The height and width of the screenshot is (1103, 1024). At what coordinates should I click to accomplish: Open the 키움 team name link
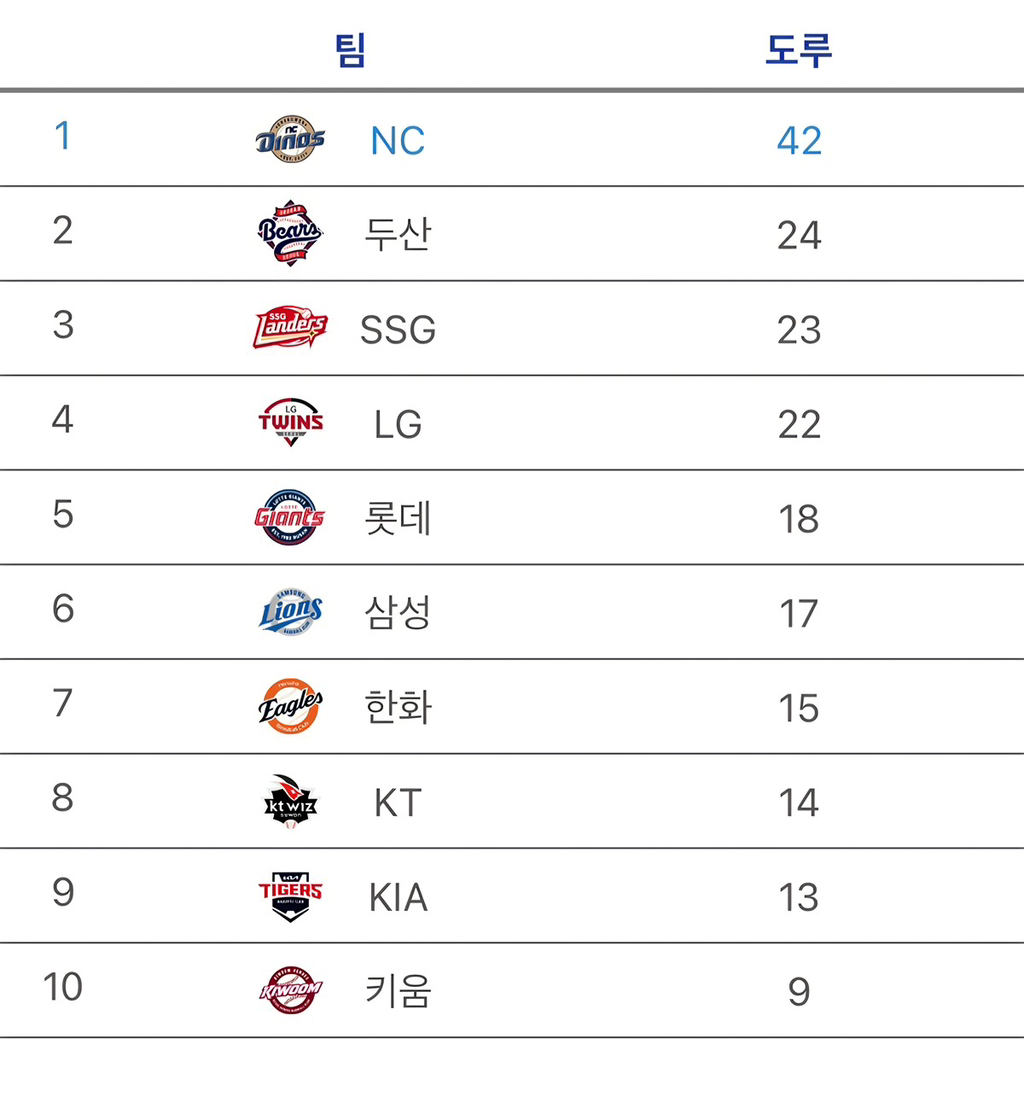pyautogui.click(x=397, y=990)
